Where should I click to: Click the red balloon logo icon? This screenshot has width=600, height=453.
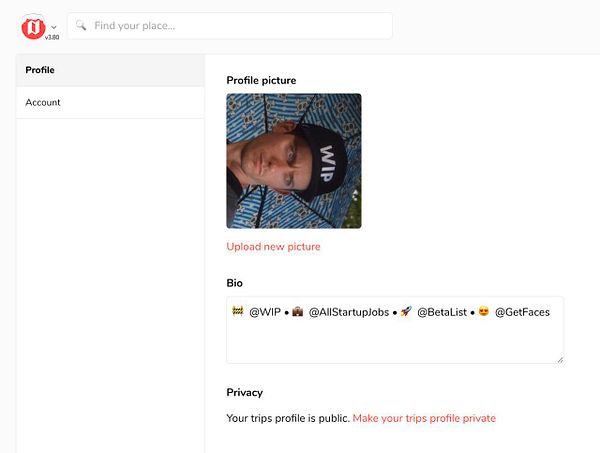(34, 26)
